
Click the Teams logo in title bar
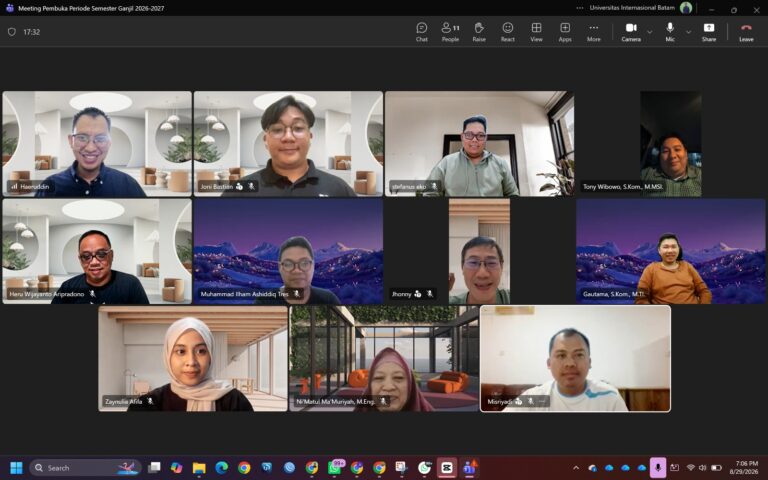[9, 8]
